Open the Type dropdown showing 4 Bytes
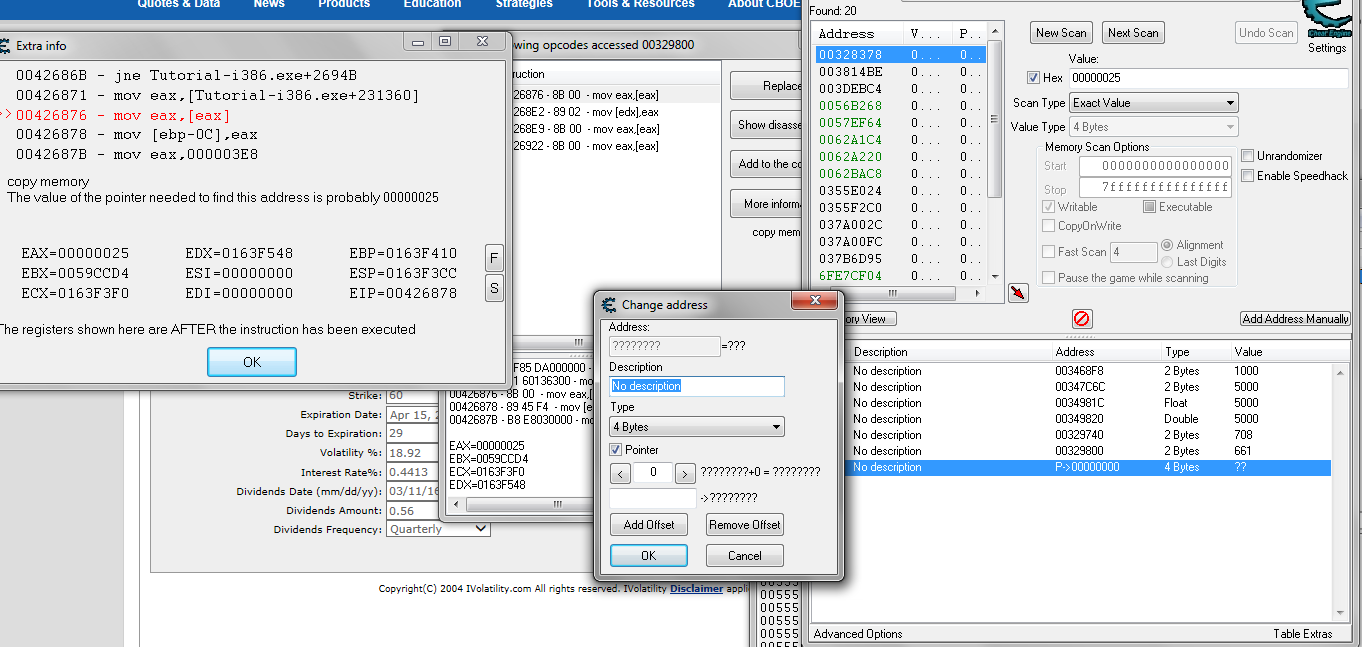 [x=697, y=427]
